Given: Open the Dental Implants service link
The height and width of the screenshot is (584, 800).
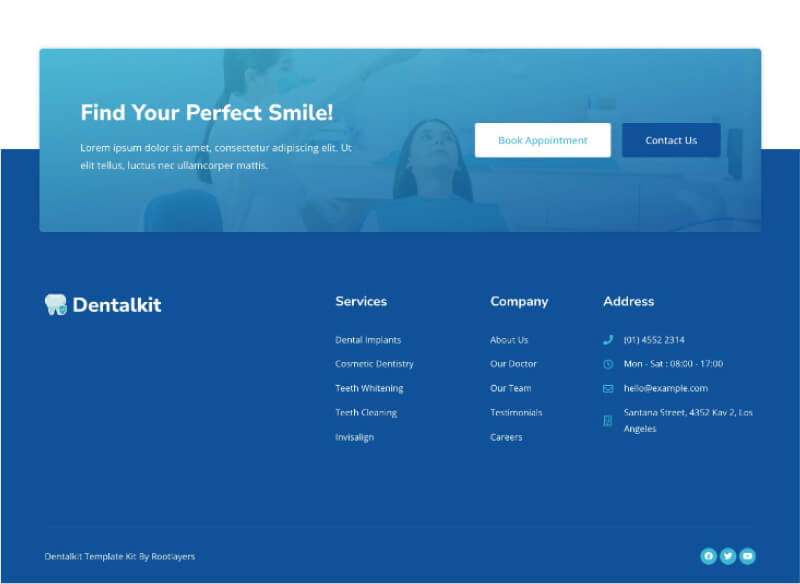Looking at the screenshot, I should pos(368,340).
